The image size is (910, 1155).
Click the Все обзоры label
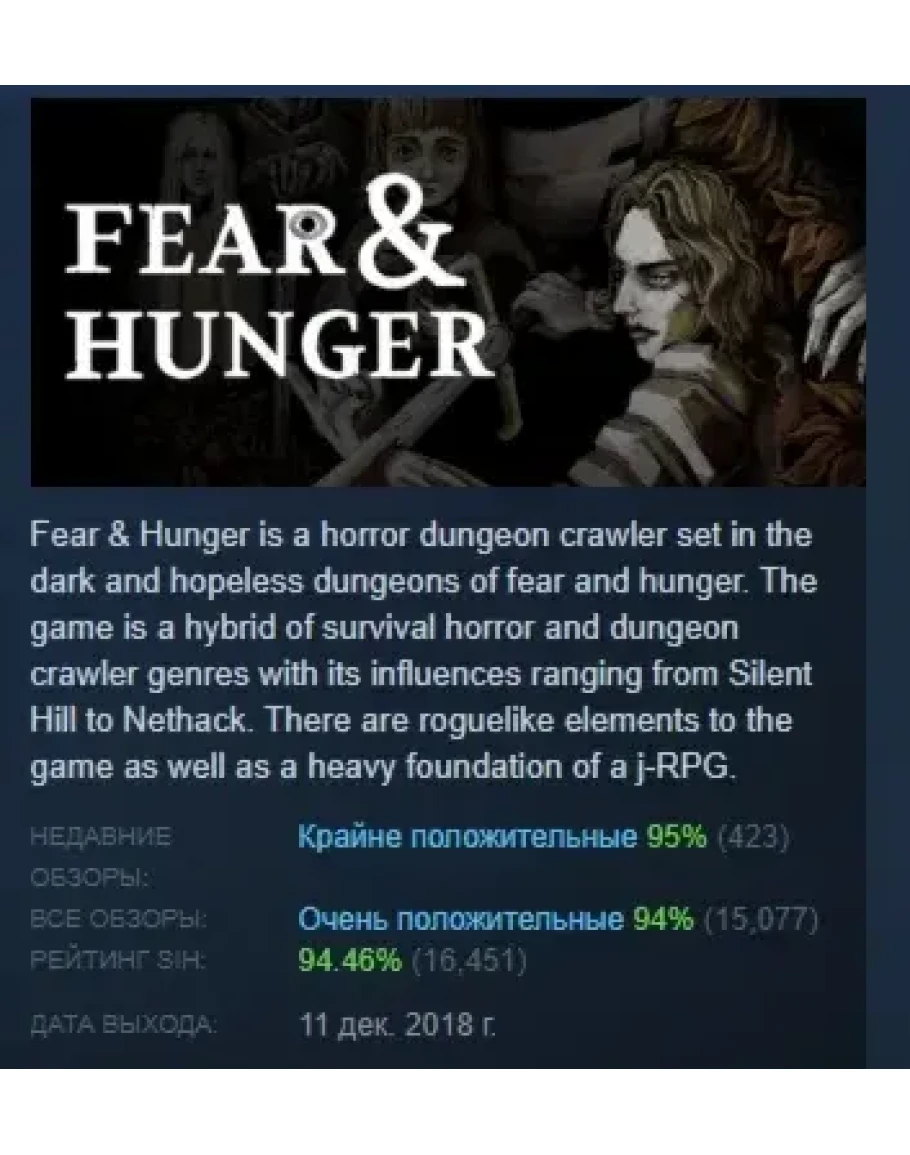[119, 920]
